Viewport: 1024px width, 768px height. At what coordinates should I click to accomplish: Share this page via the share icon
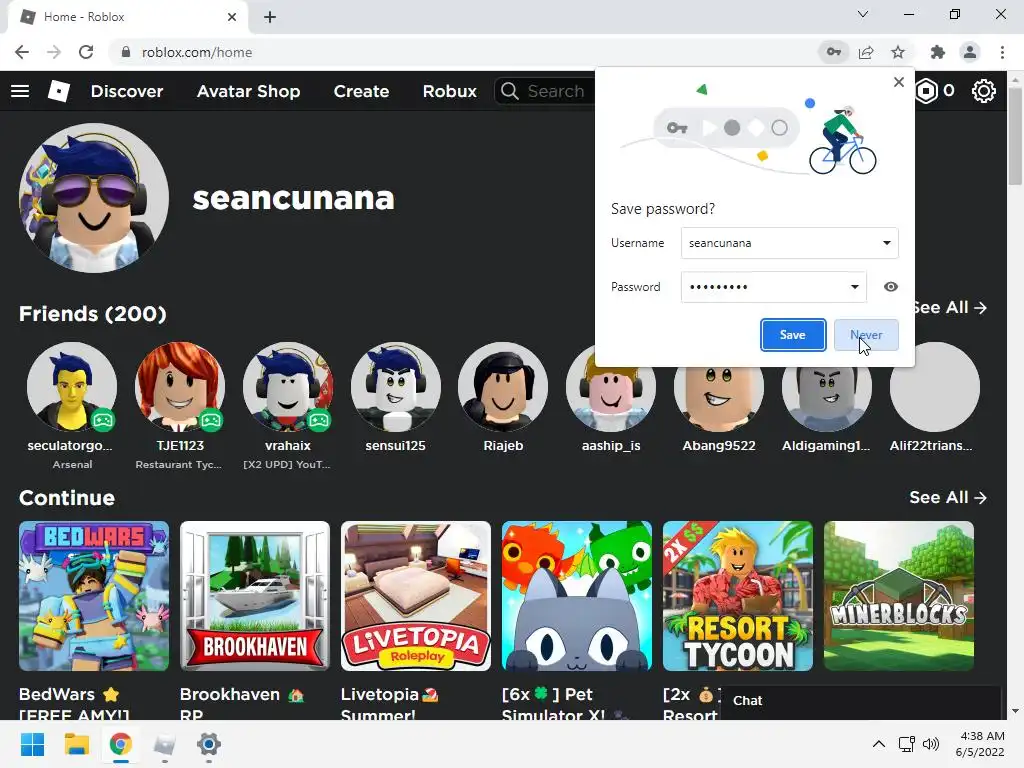coord(866,52)
